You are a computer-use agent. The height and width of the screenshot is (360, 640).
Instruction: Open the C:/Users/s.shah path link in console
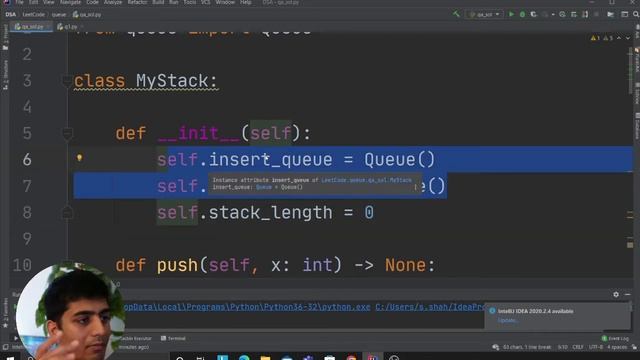tap(429, 307)
